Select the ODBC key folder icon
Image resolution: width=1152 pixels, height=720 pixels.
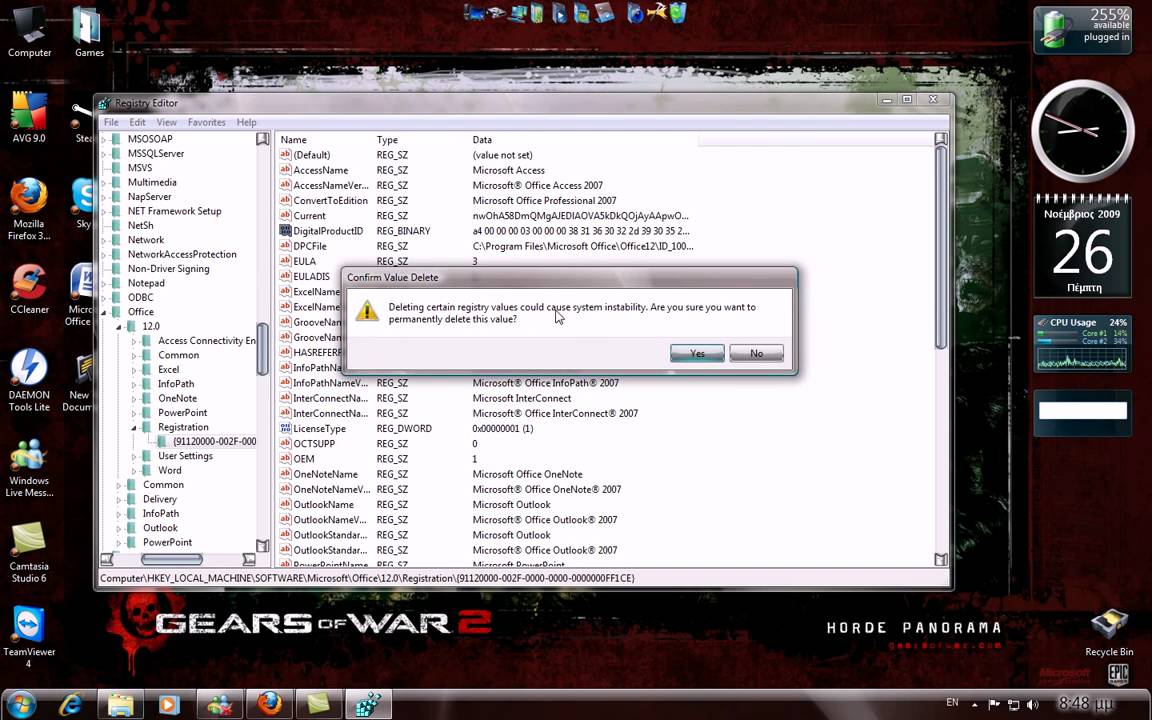tap(116, 298)
